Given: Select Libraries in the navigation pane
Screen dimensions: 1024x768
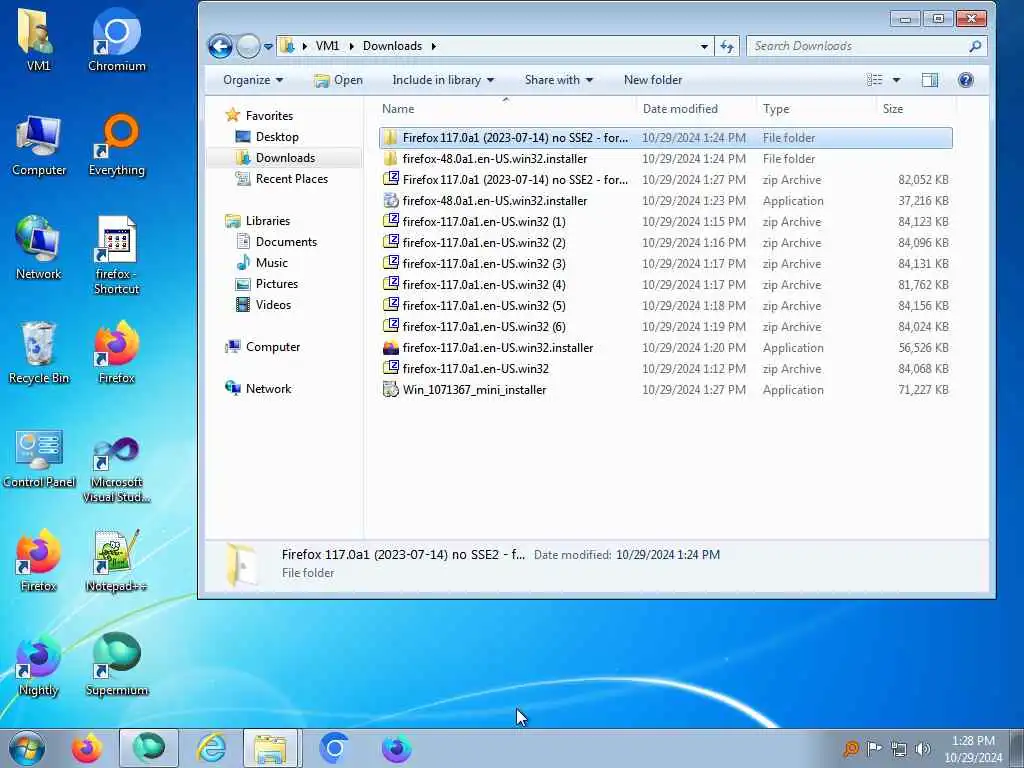Looking at the screenshot, I should (x=267, y=221).
